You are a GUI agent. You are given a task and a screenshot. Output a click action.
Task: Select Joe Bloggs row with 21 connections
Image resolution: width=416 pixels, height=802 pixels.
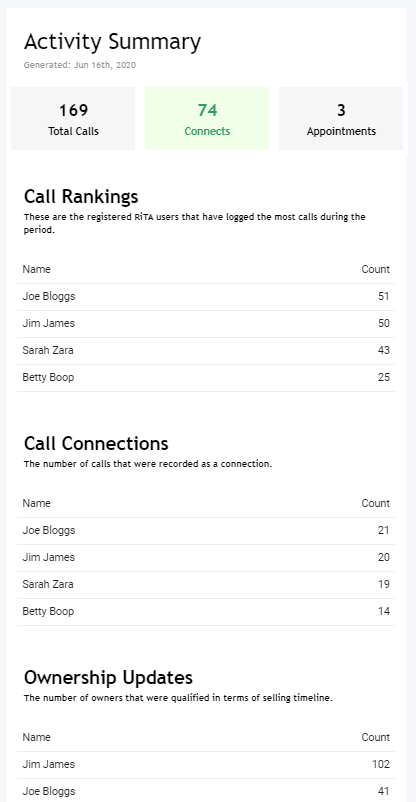click(x=206, y=531)
